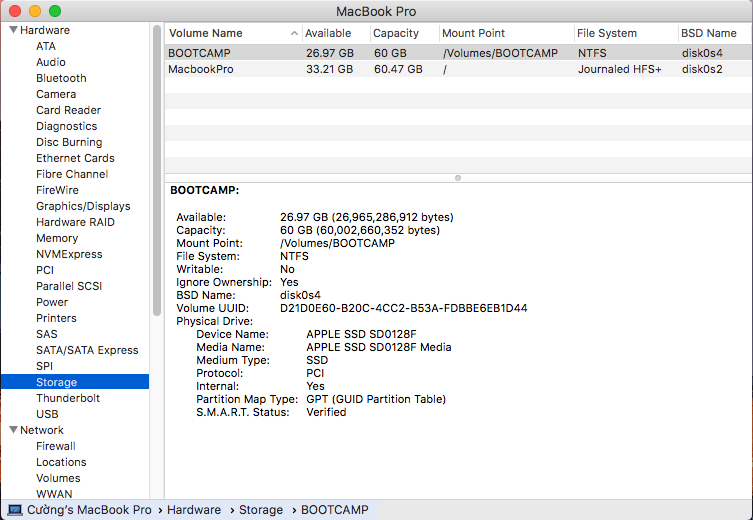The height and width of the screenshot is (520, 753).
Task: Open the Thunderbolt hardware category
Action: [x=67, y=398]
